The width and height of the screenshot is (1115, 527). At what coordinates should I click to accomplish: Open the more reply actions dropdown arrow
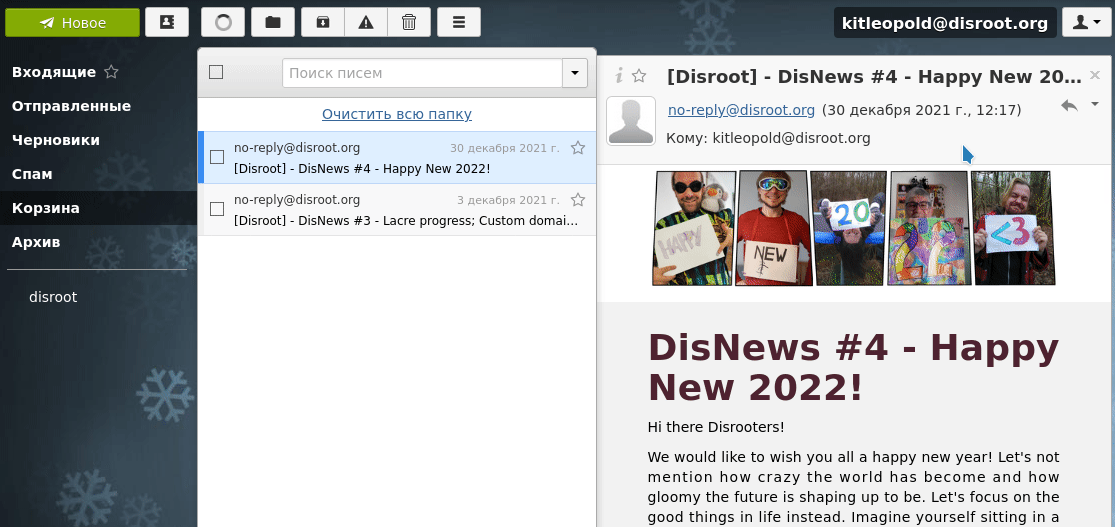click(1094, 104)
